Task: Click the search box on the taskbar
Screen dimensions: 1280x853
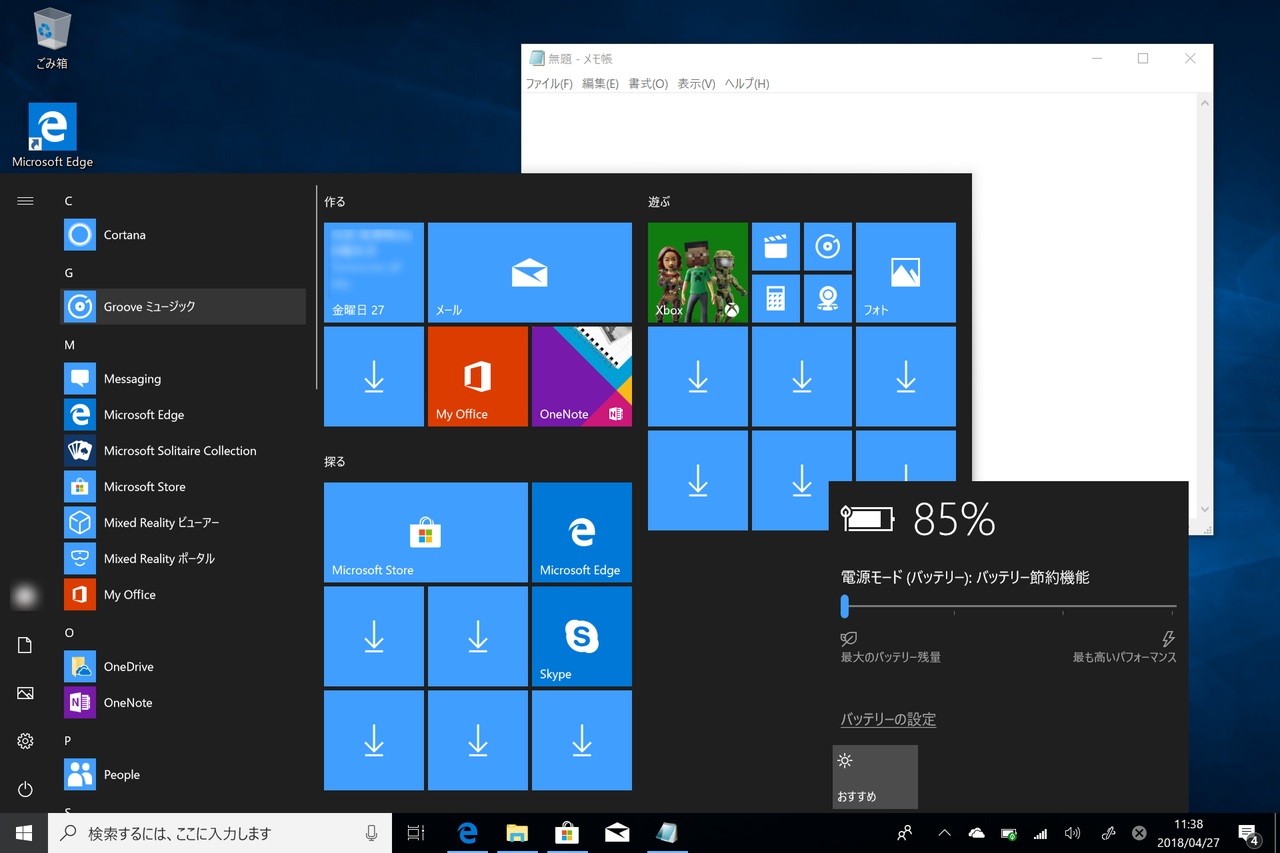Action: coord(220,833)
